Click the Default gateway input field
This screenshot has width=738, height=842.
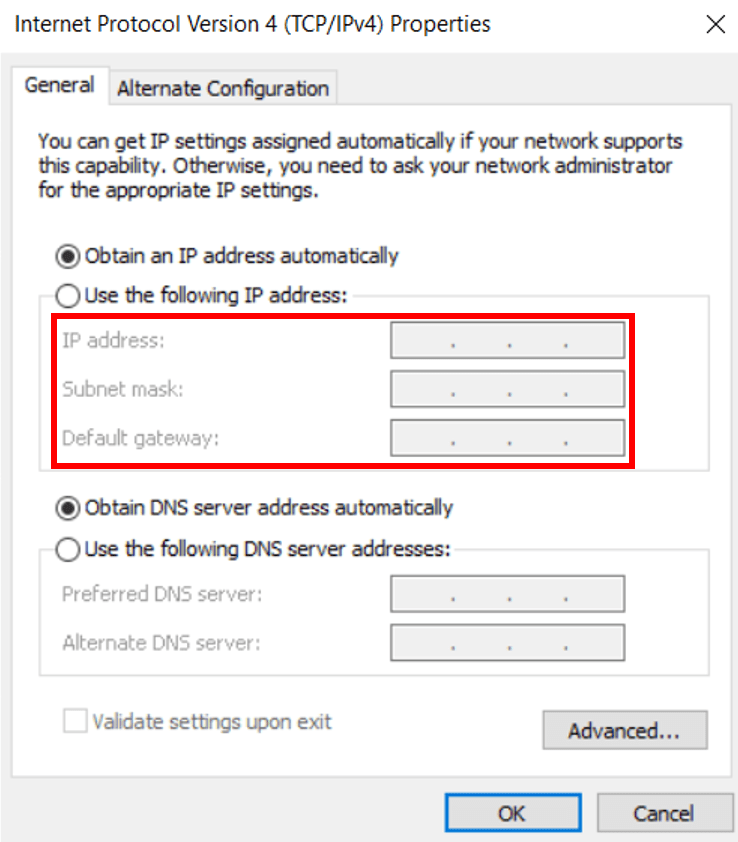point(508,438)
